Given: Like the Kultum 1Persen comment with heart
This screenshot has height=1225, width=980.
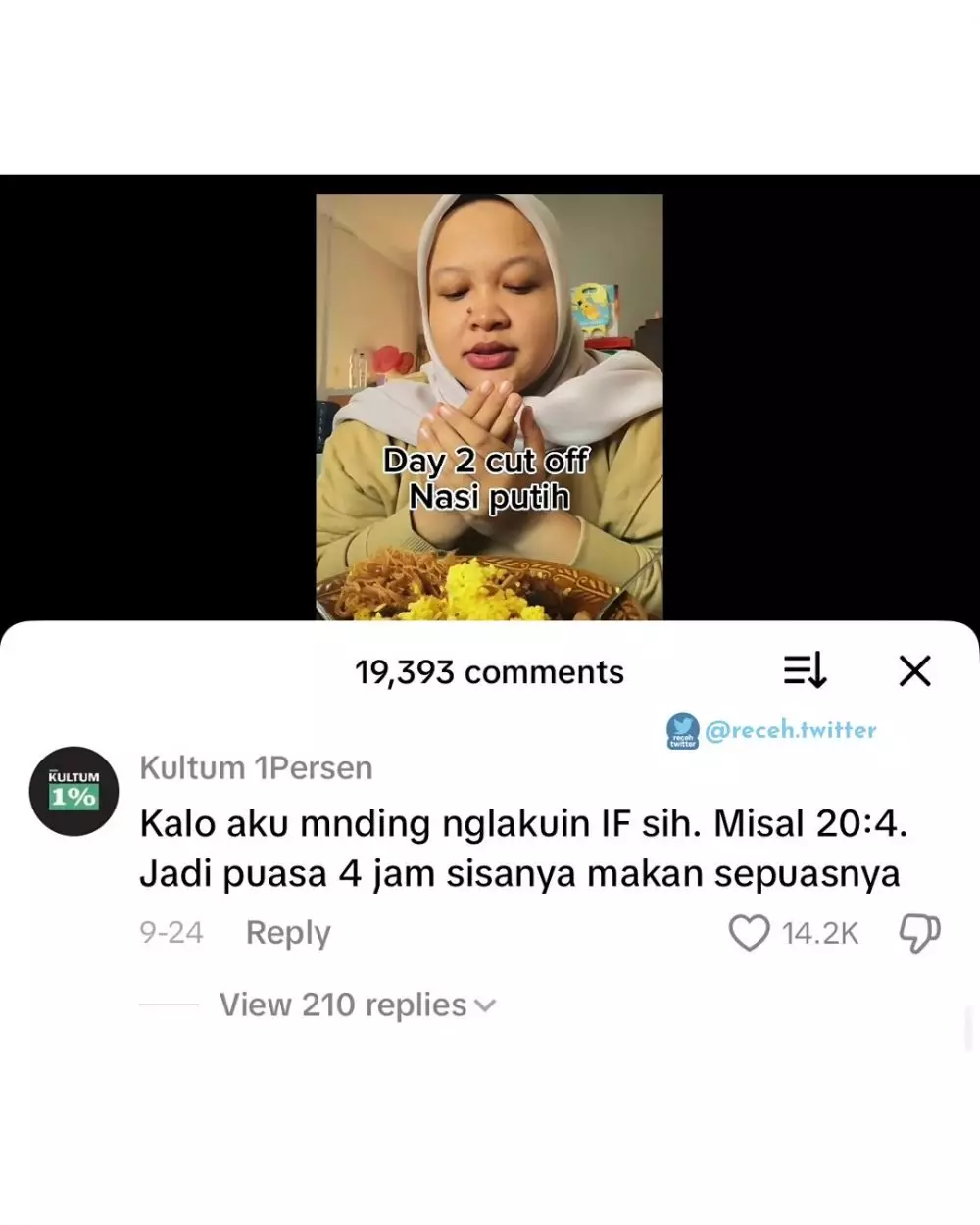Looking at the screenshot, I should coord(750,933).
